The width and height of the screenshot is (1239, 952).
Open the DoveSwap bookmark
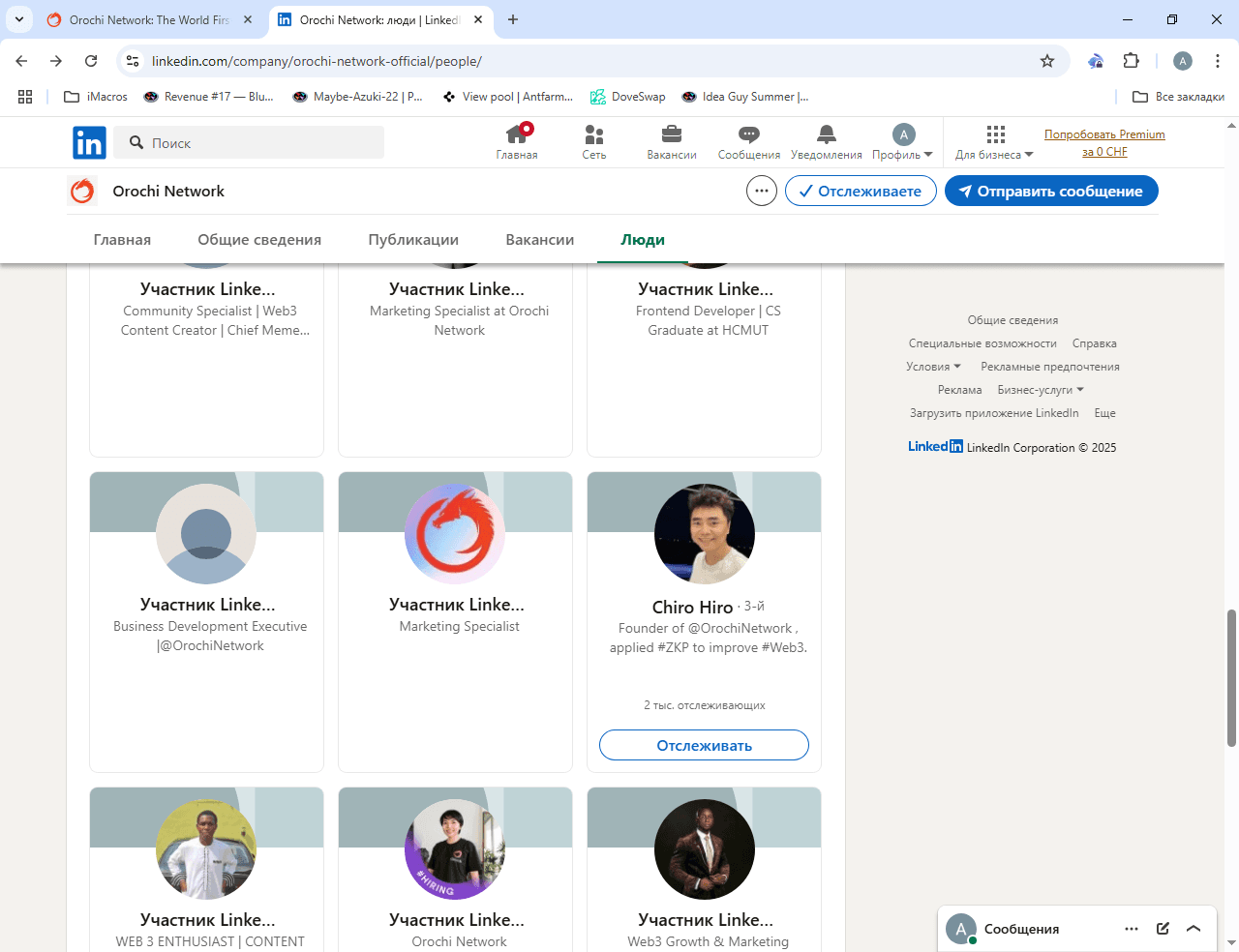(628, 97)
